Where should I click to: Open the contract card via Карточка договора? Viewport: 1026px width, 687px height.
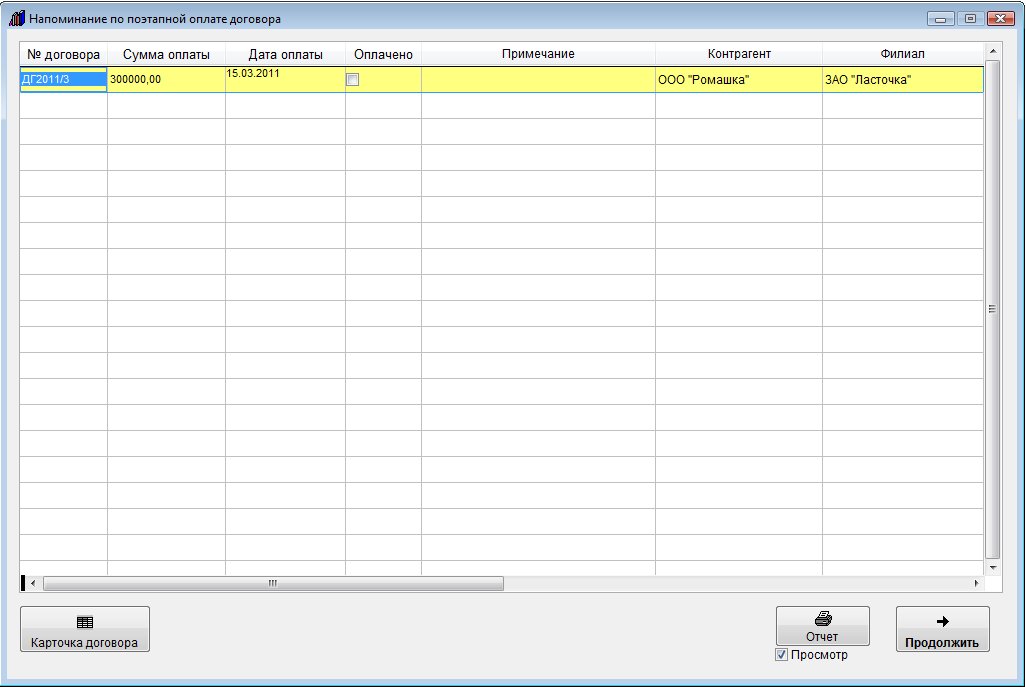pyautogui.click(x=85, y=629)
